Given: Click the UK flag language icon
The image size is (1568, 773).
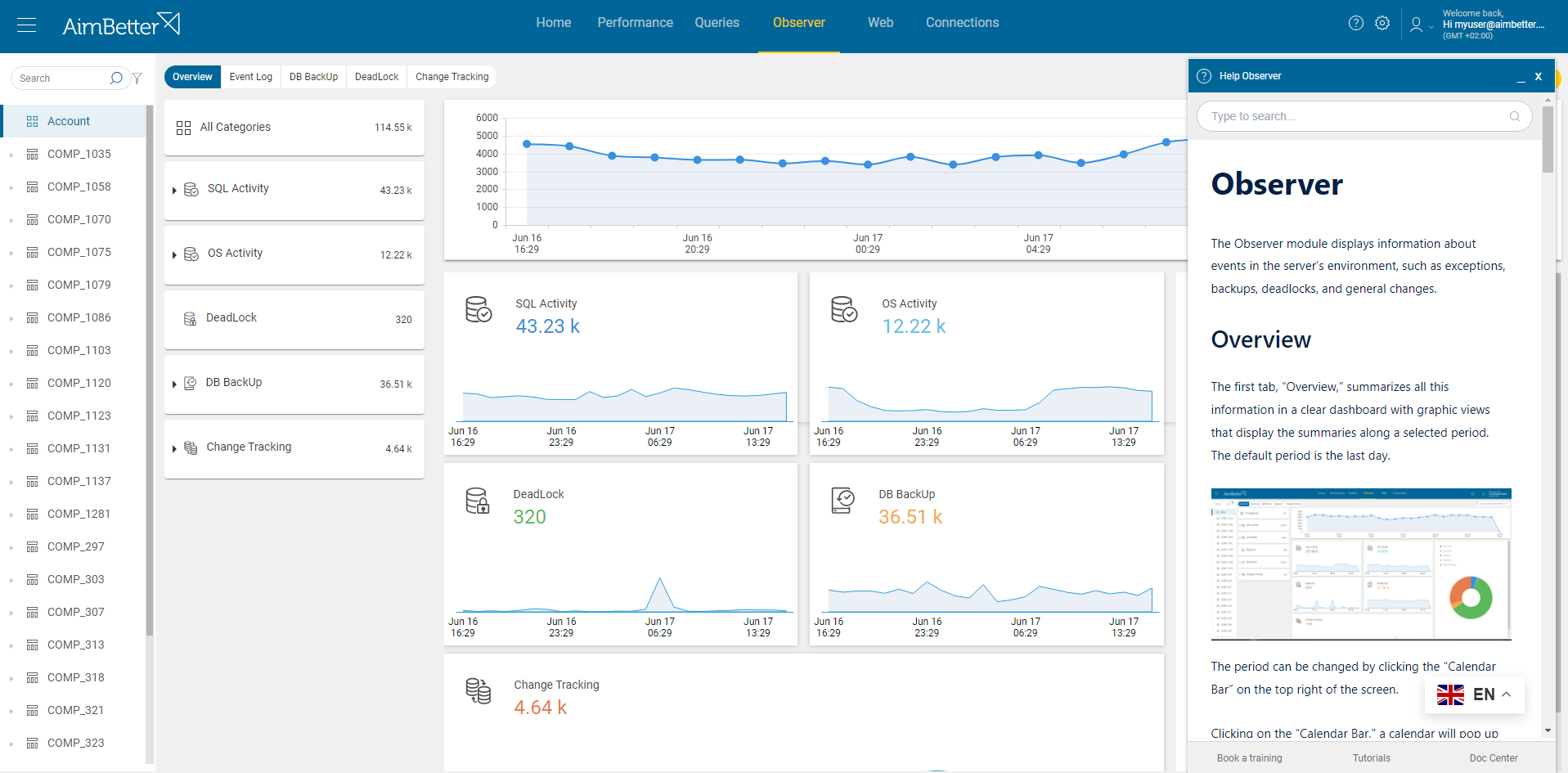Looking at the screenshot, I should 1450,694.
